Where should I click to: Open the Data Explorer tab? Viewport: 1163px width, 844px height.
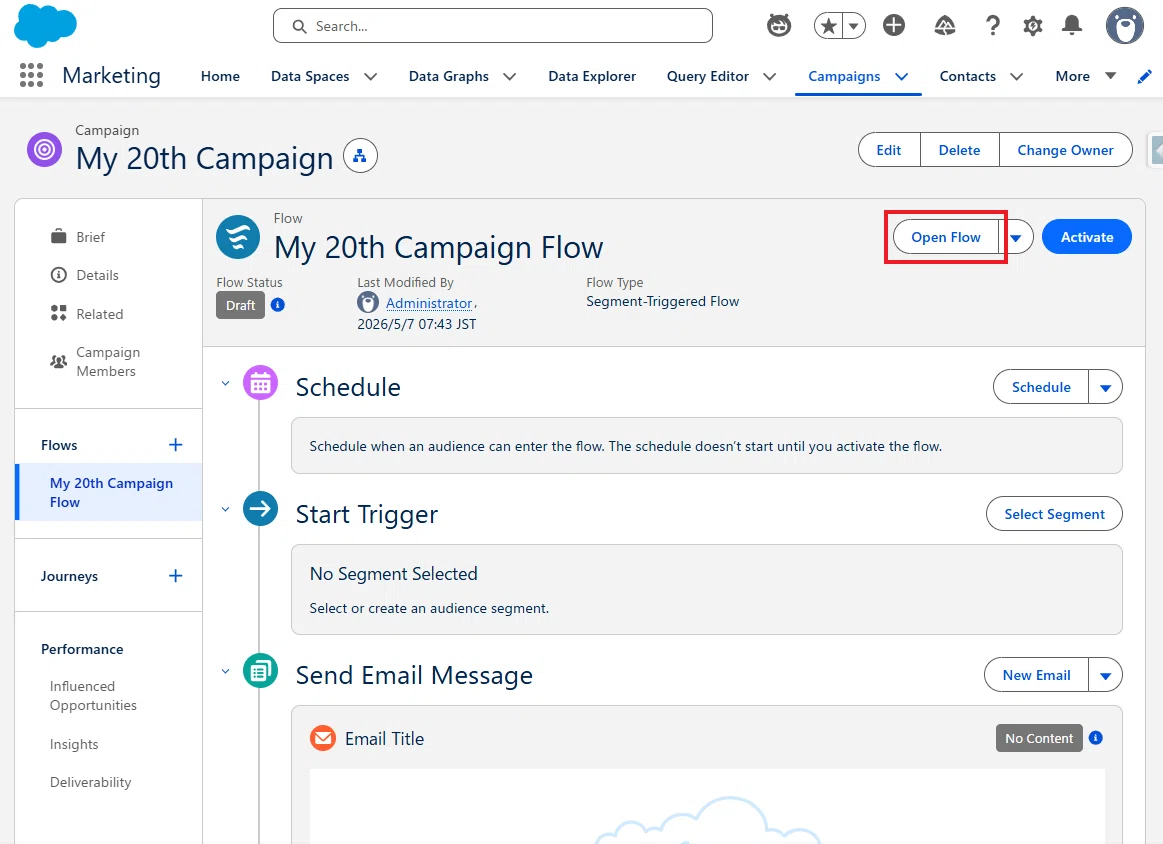pyautogui.click(x=592, y=76)
